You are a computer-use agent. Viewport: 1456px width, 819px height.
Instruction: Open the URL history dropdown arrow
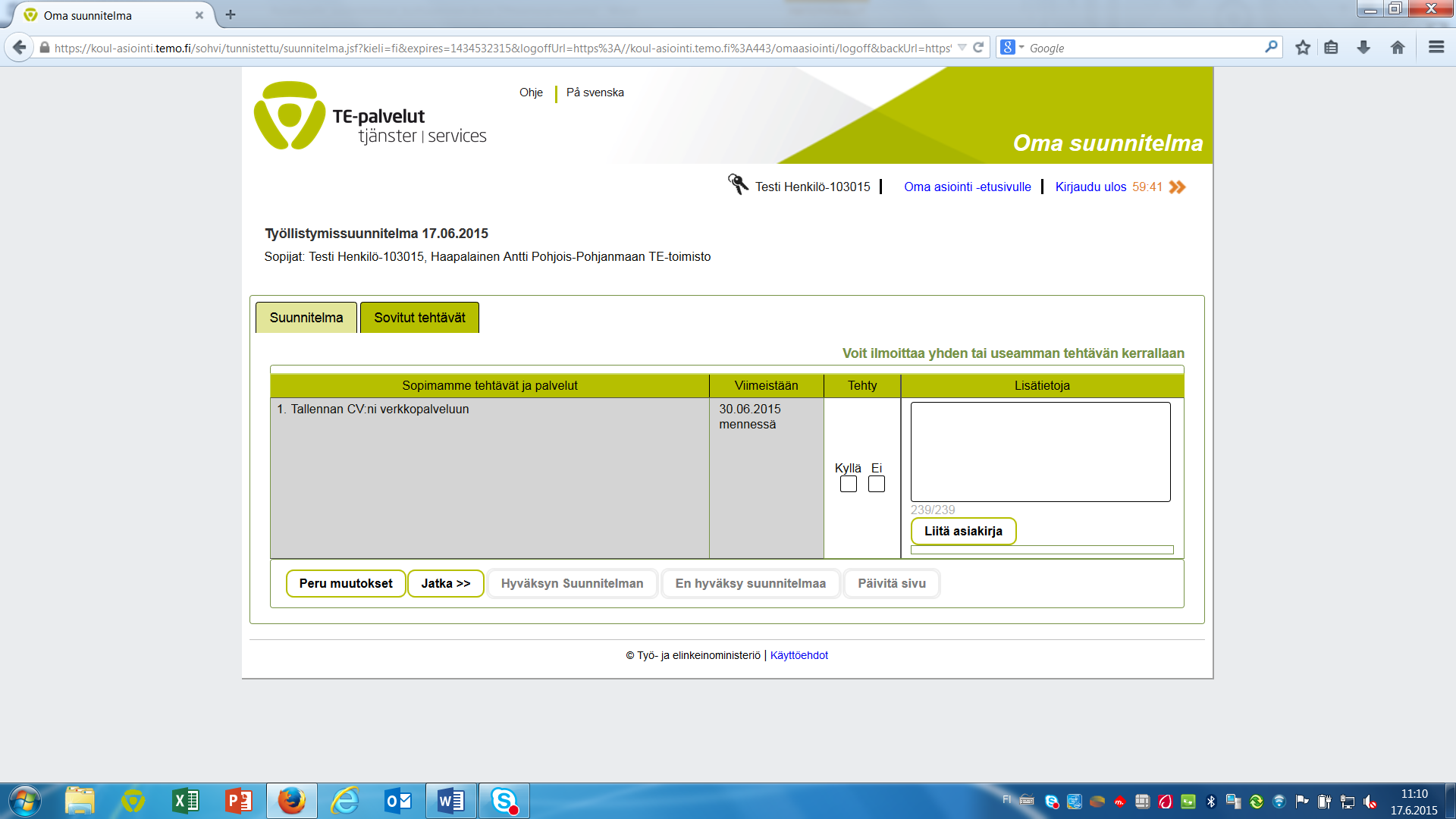[x=962, y=47]
